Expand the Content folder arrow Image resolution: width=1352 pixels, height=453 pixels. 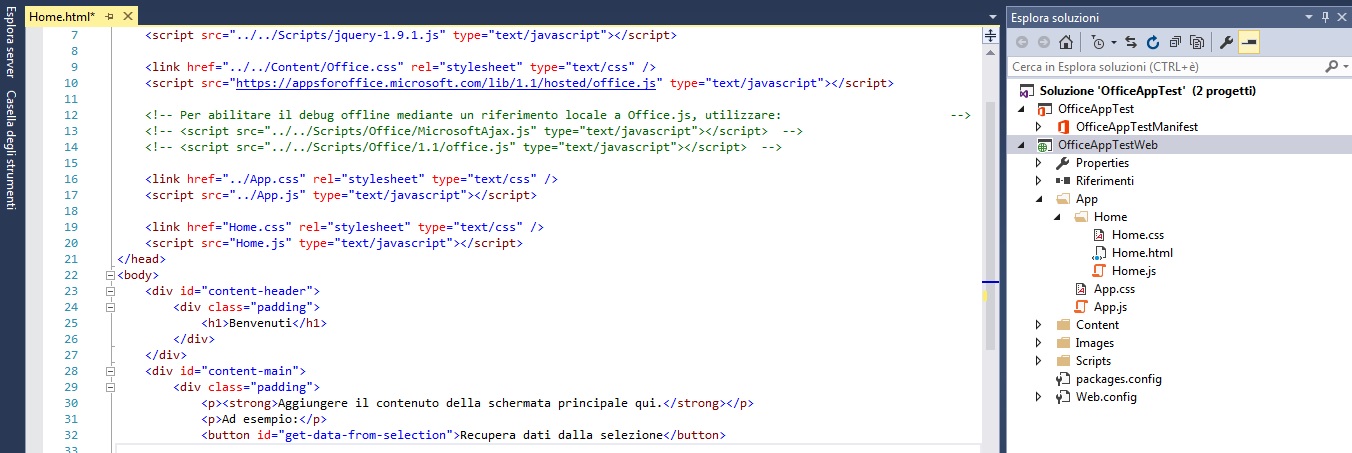pyautogui.click(x=1039, y=325)
